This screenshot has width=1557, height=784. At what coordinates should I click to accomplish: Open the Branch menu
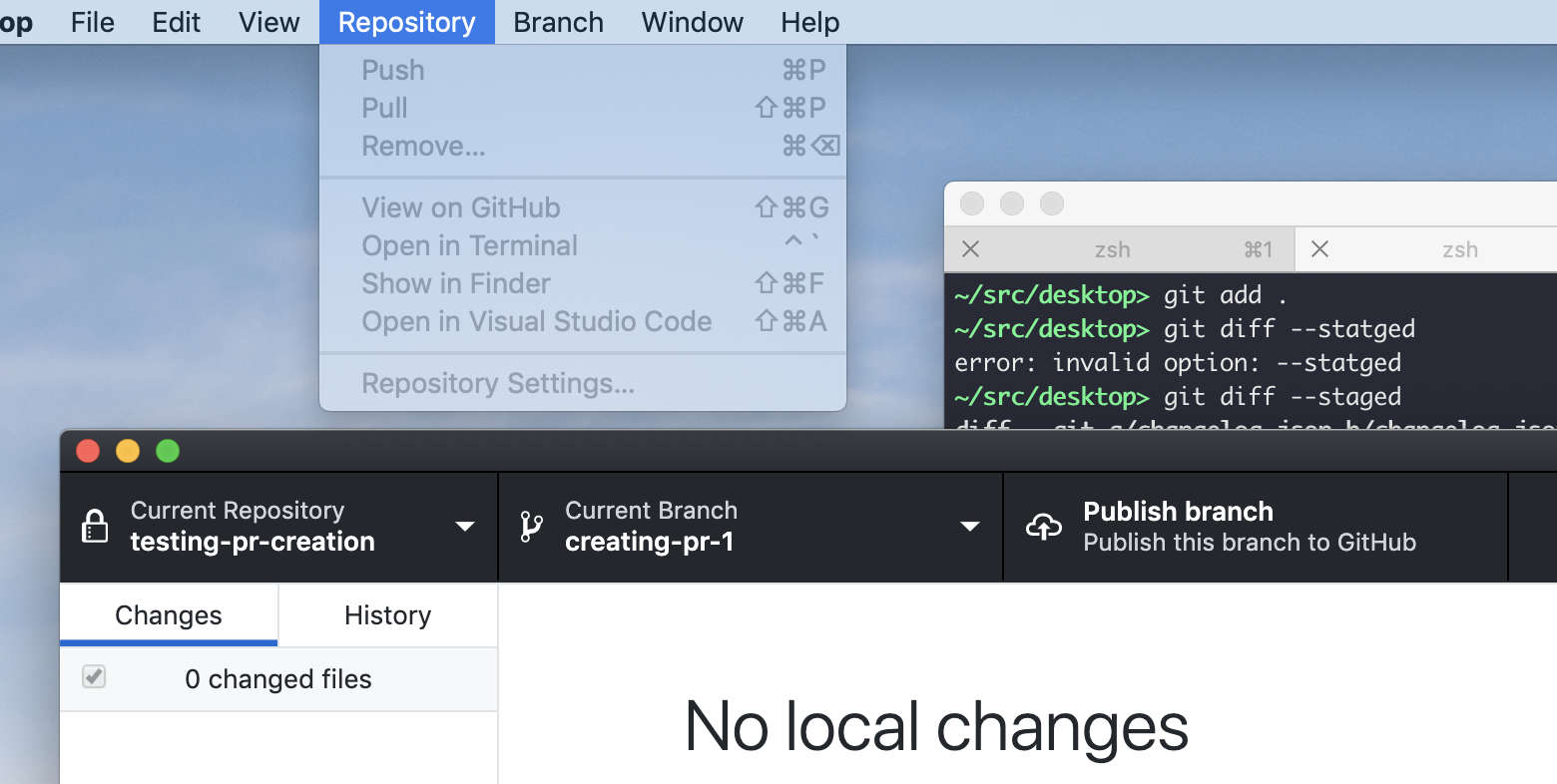point(558,22)
